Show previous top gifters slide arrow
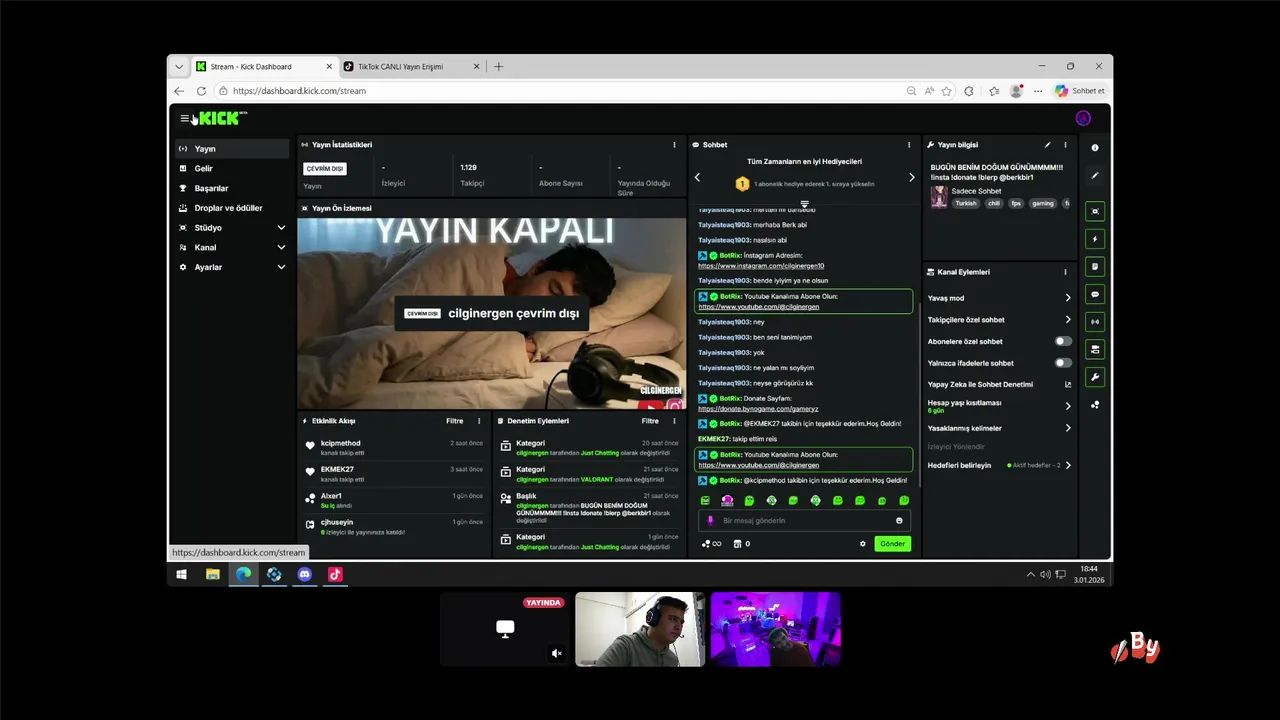Viewport: 1280px width, 720px height. pyautogui.click(x=697, y=178)
